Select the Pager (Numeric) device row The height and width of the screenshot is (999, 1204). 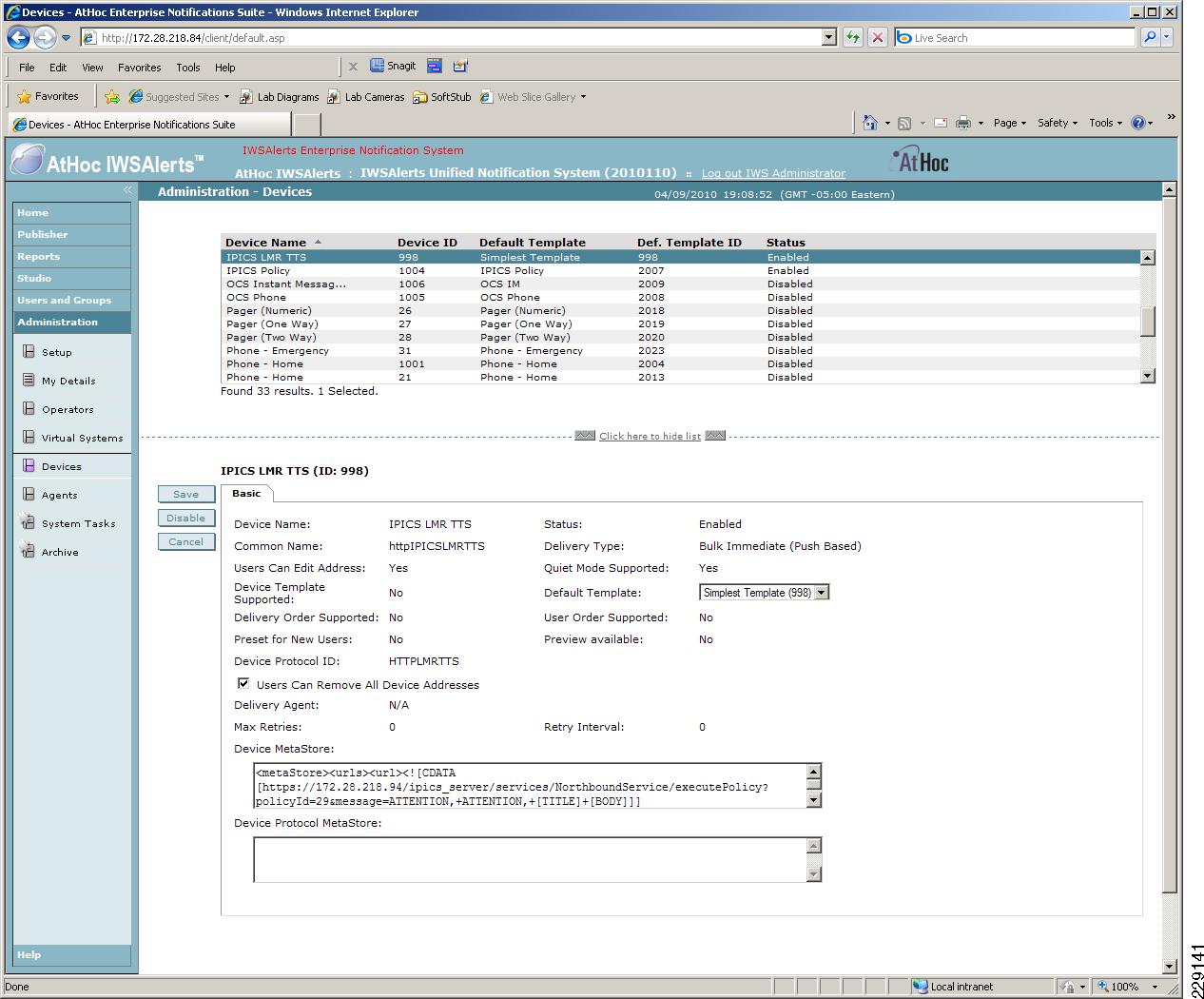tap(681, 310)
